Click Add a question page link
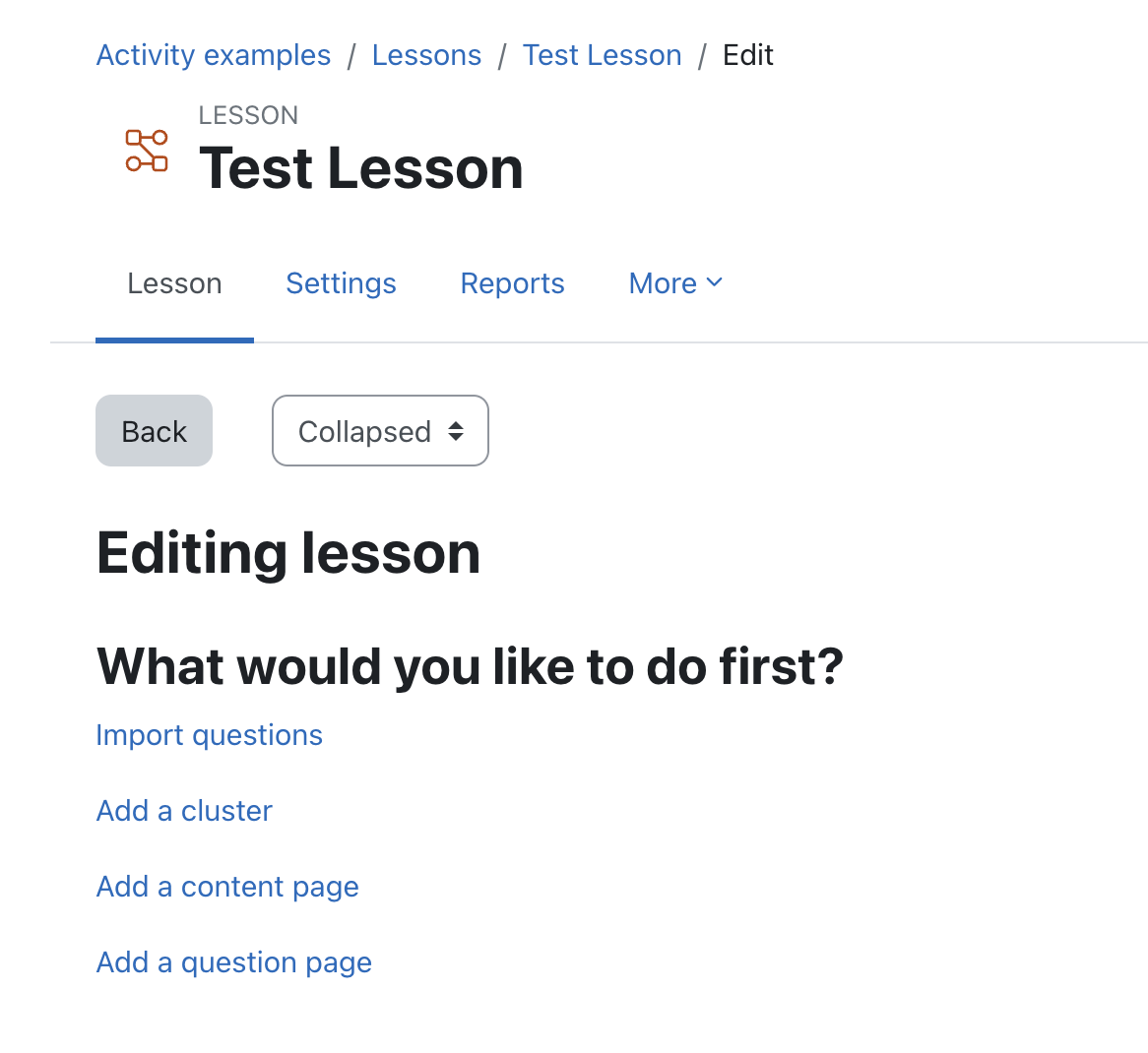This screenshot has height=1053, width=1148. tap(234, 962)
